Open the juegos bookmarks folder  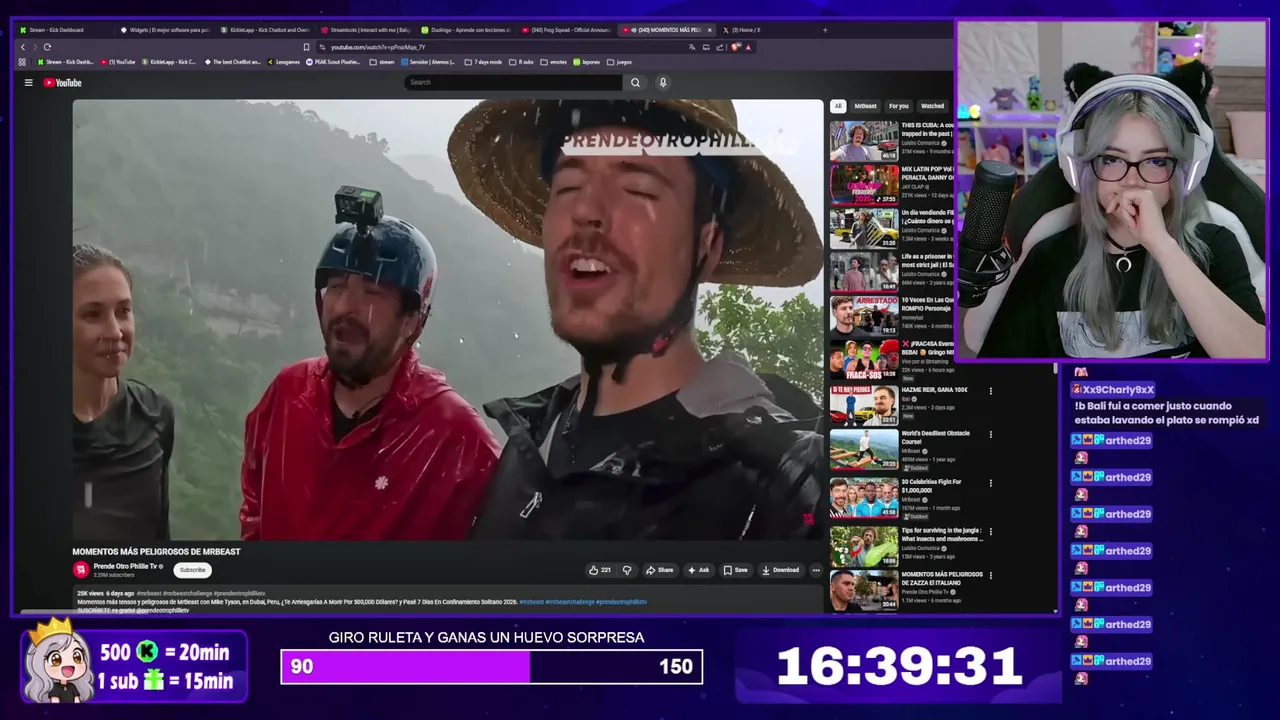point(620,62)
